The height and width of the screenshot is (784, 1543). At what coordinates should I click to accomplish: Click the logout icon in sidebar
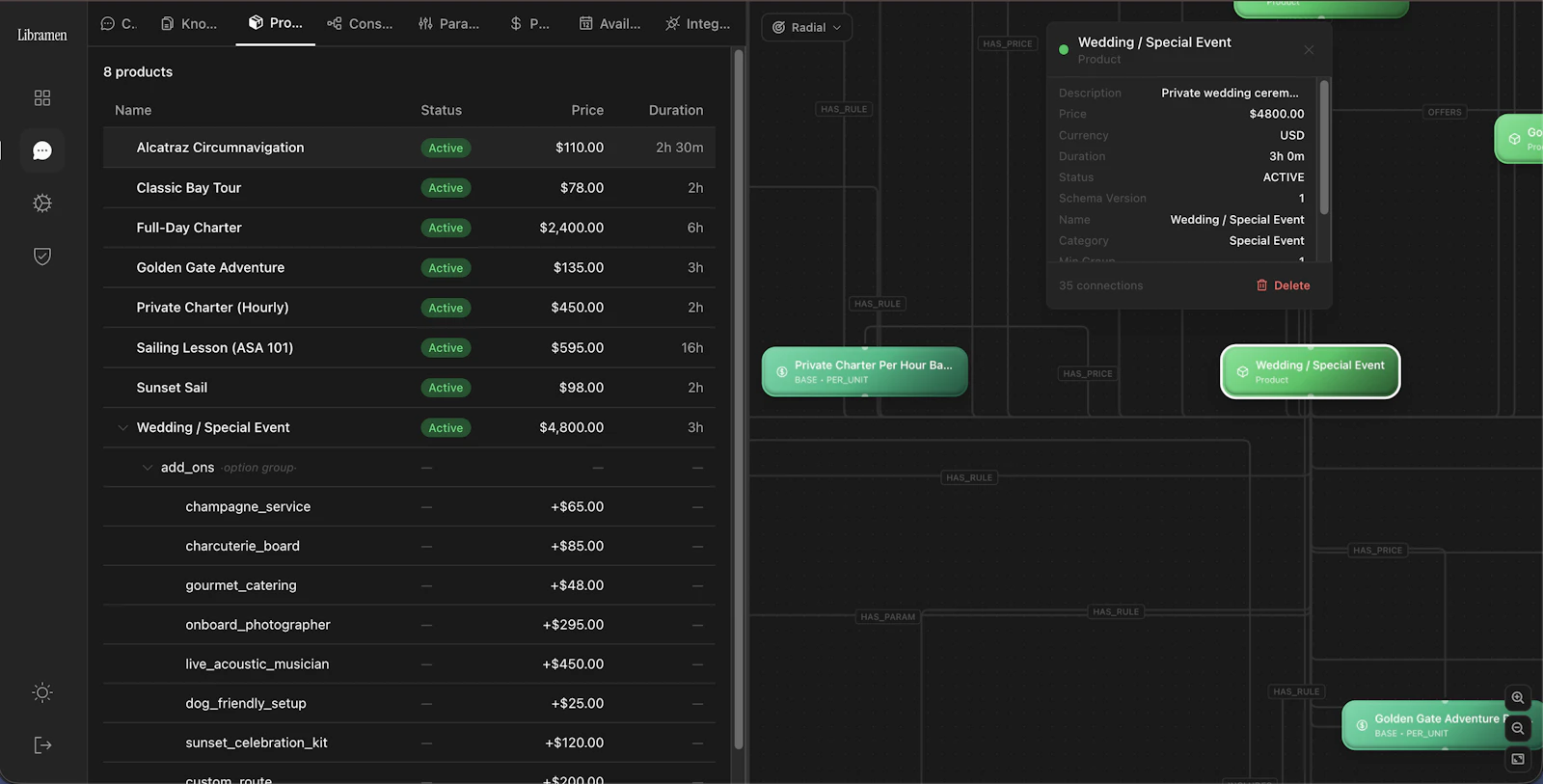coord(42,745)
